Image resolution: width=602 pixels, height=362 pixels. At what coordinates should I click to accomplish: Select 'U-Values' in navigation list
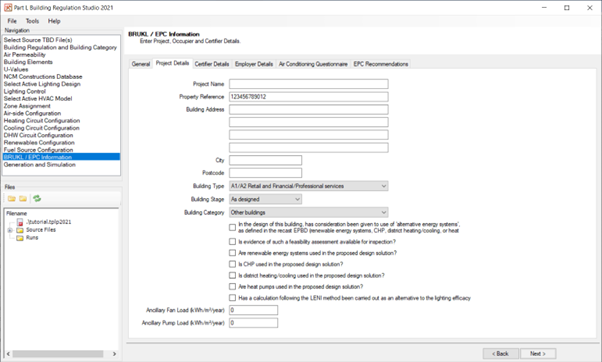16,69
